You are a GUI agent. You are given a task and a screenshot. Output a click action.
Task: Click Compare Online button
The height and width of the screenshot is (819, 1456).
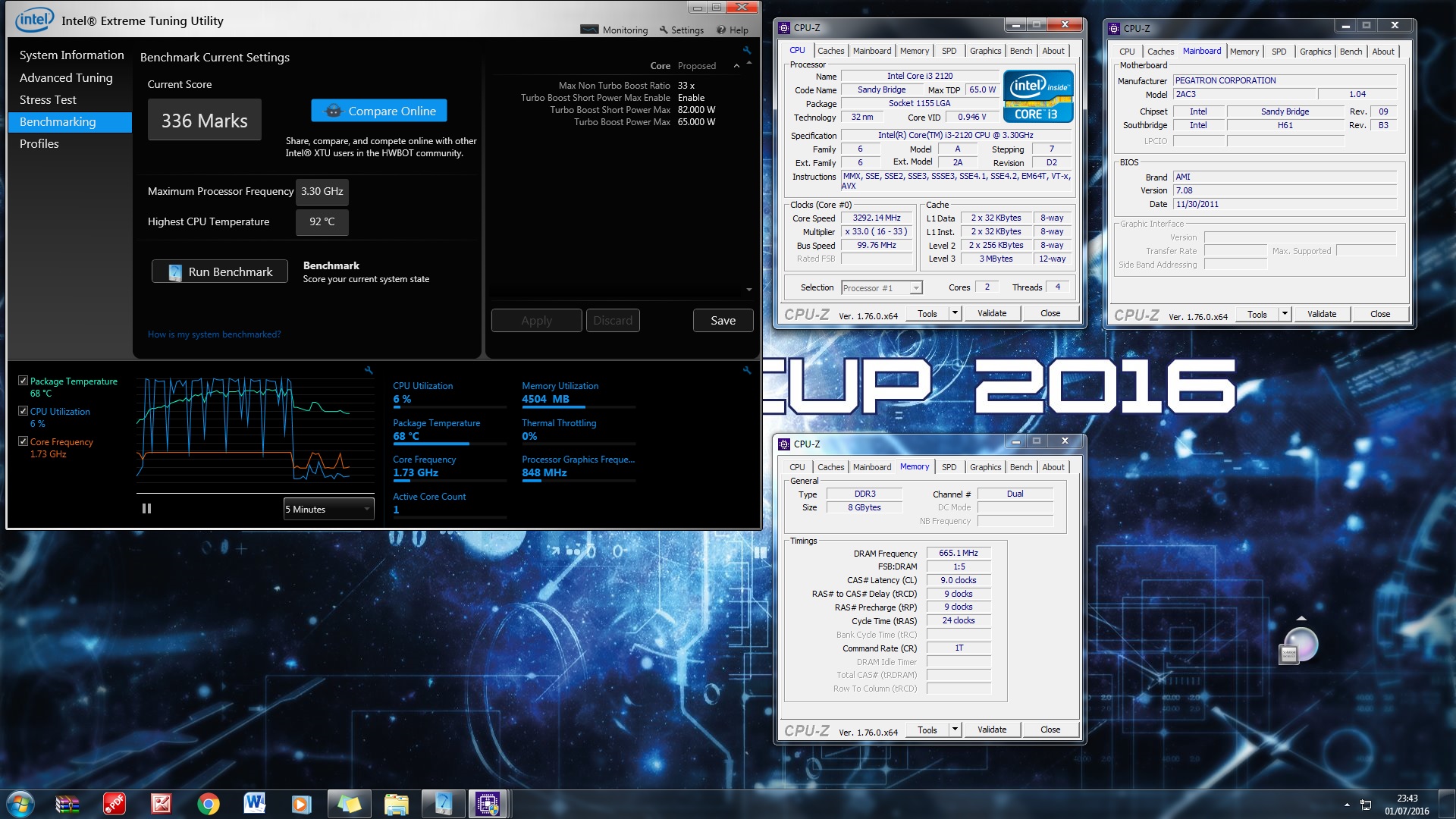click(x=379, y=111)
